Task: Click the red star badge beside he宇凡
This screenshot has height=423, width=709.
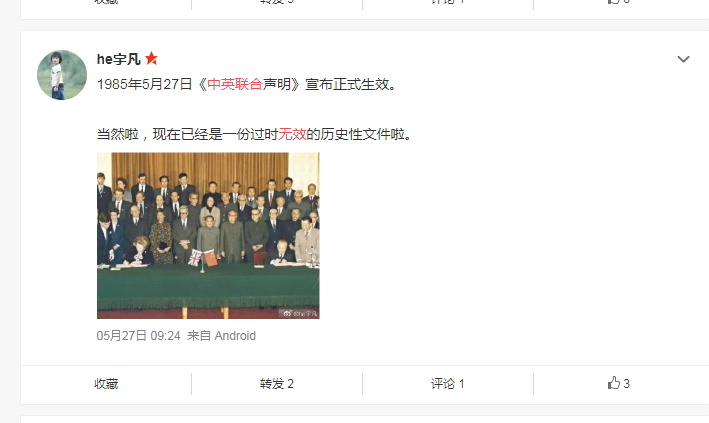Action: pyautogui.click(x=151, y=58)
